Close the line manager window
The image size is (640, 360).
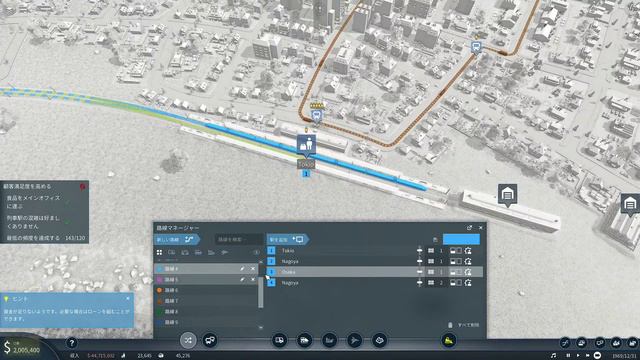coord(480,228)
